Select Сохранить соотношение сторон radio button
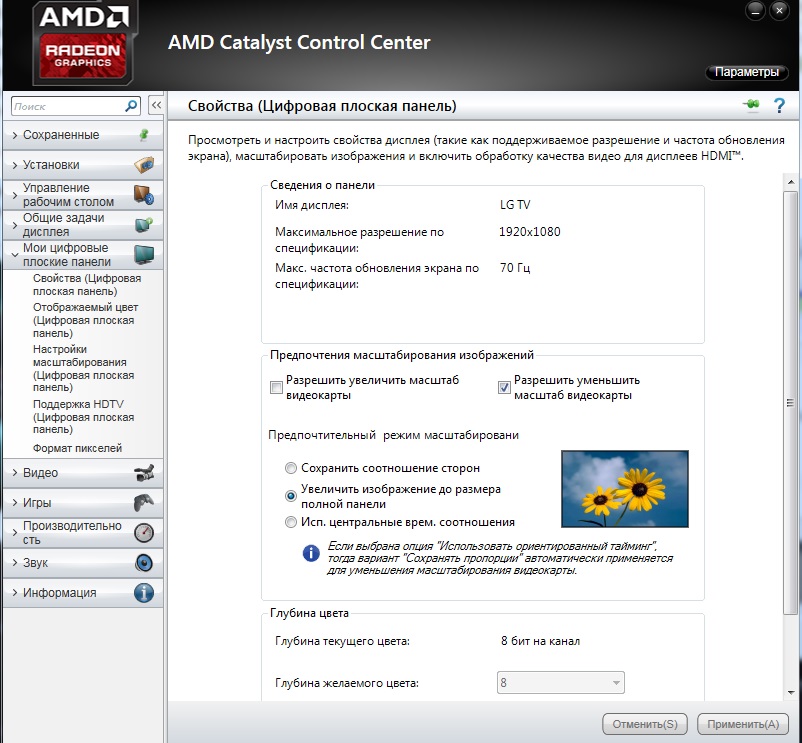The height and width of the screenshot is (743, 802). (291, 468)
